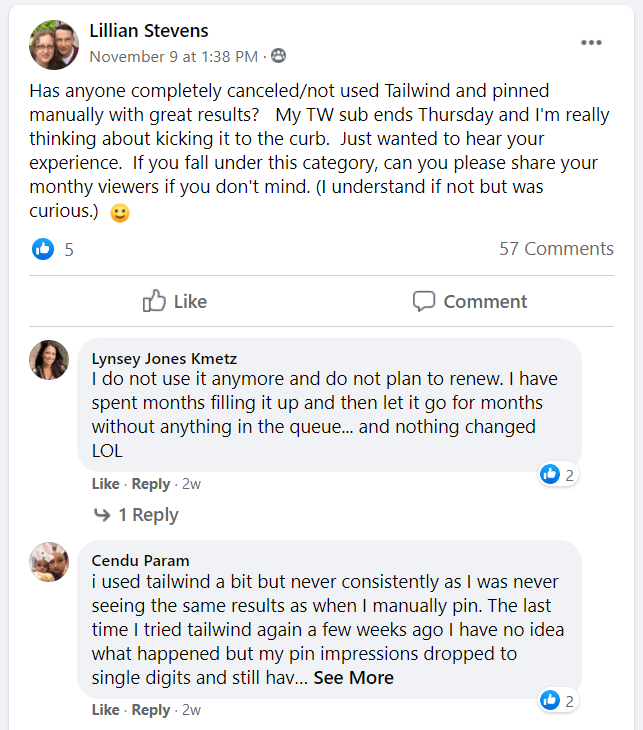Screen dimensions: 643x730
Task: Click the post audience privacy icon
Action: (279, 56)
